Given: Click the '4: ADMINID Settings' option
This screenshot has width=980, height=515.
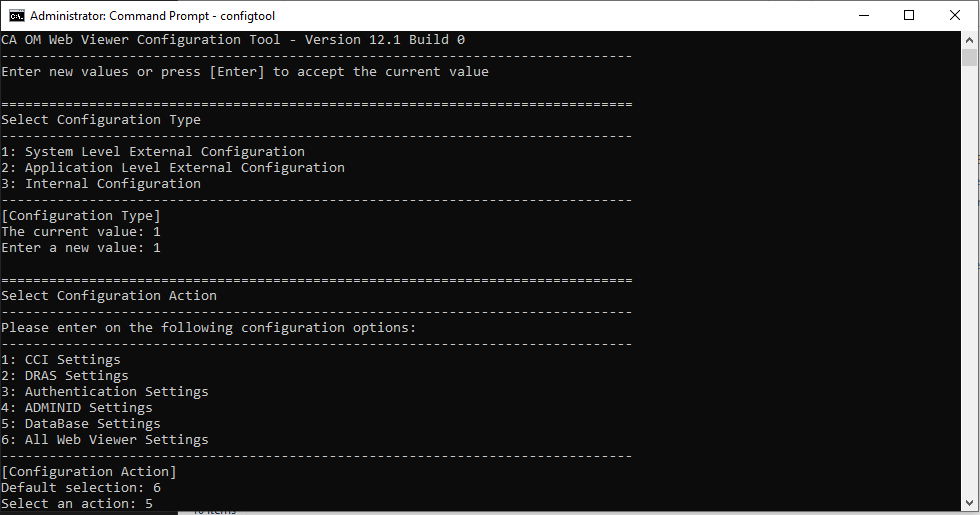Looking at the screenshot, I should tap(77, 408).
